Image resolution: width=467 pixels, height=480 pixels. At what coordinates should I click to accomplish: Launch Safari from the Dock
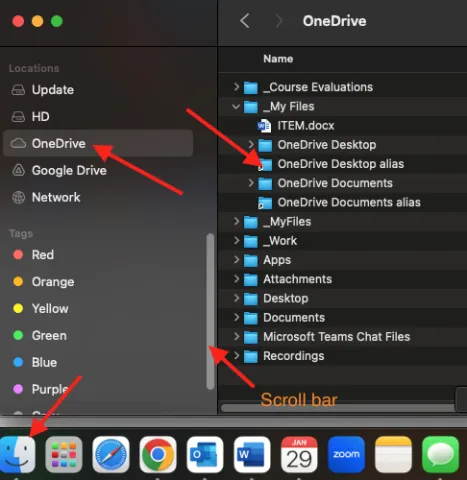point(111,455)
